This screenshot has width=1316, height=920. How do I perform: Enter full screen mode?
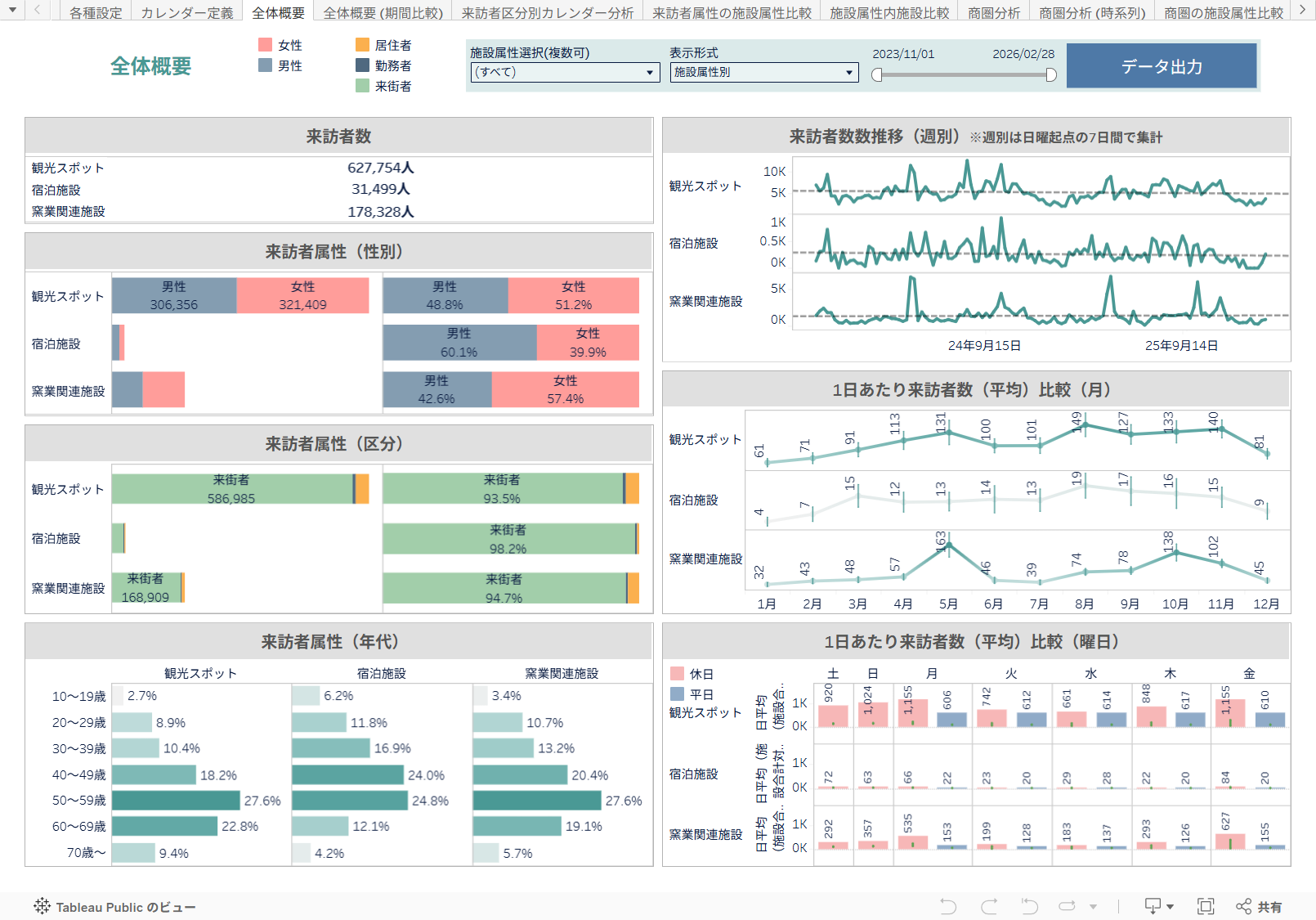pos(1205,906)
